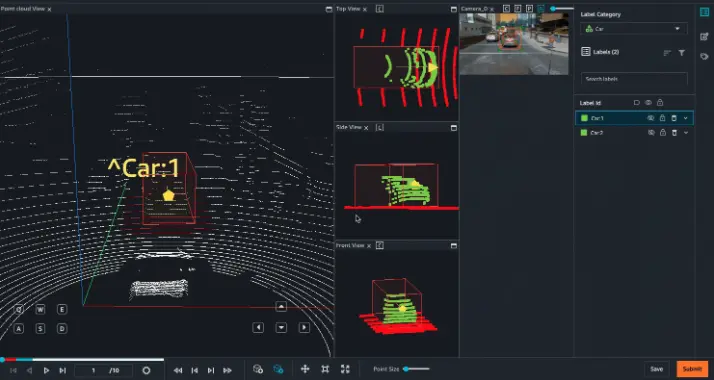Image resolution: width=714 pixels, height=380 pixels.
Task: Open the labels panel sidebar icon
Action: point(704,12)
